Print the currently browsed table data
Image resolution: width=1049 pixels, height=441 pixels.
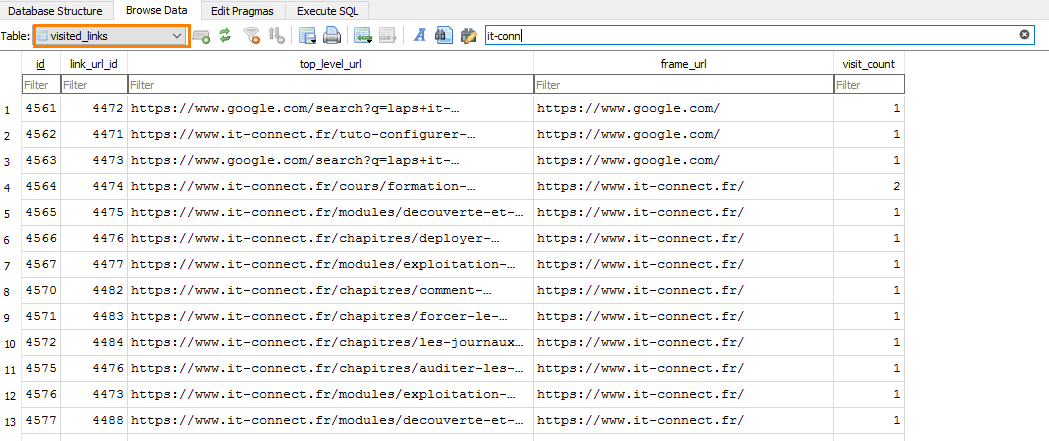click(332, 35)
